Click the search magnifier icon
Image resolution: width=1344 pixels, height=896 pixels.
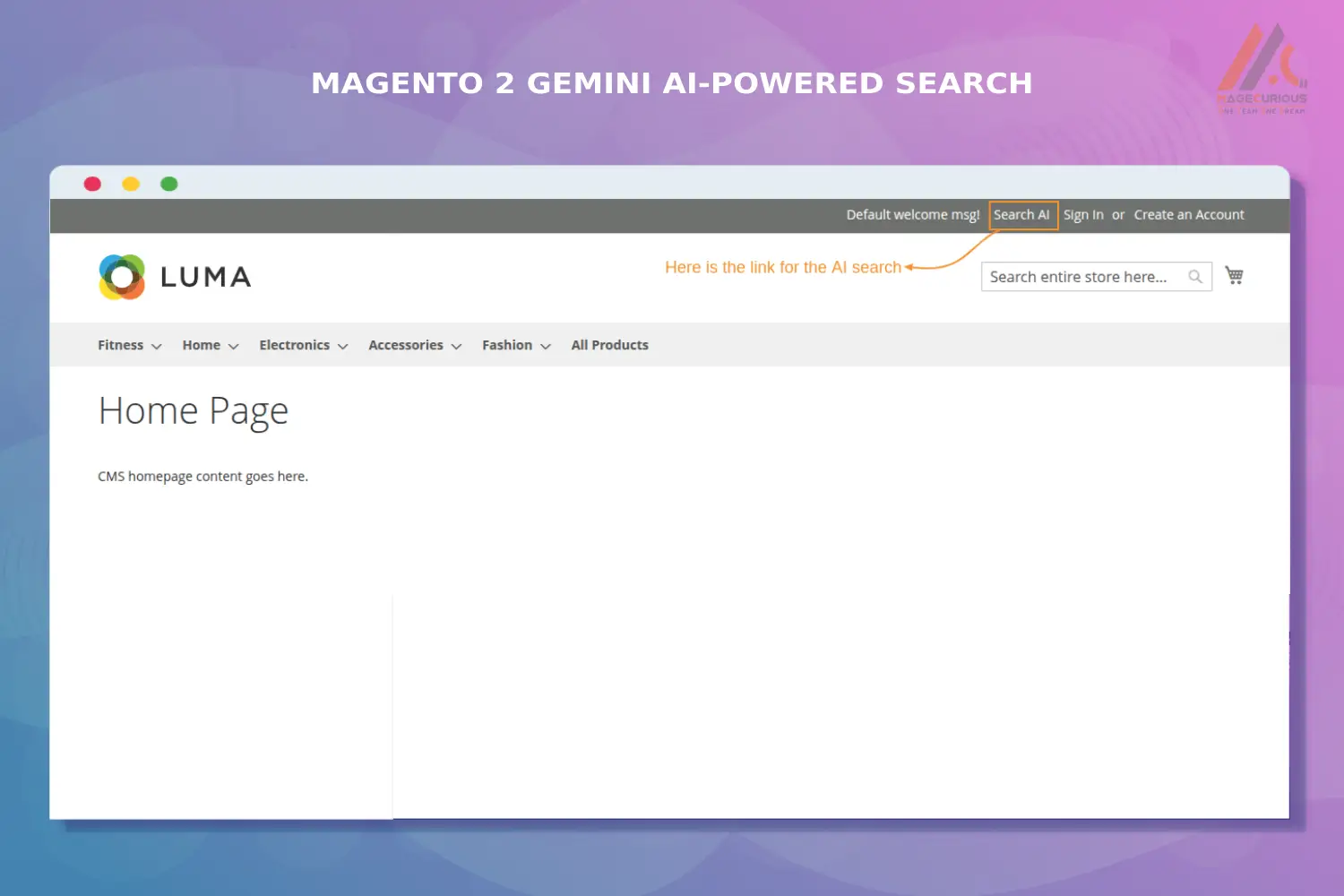1195,276
